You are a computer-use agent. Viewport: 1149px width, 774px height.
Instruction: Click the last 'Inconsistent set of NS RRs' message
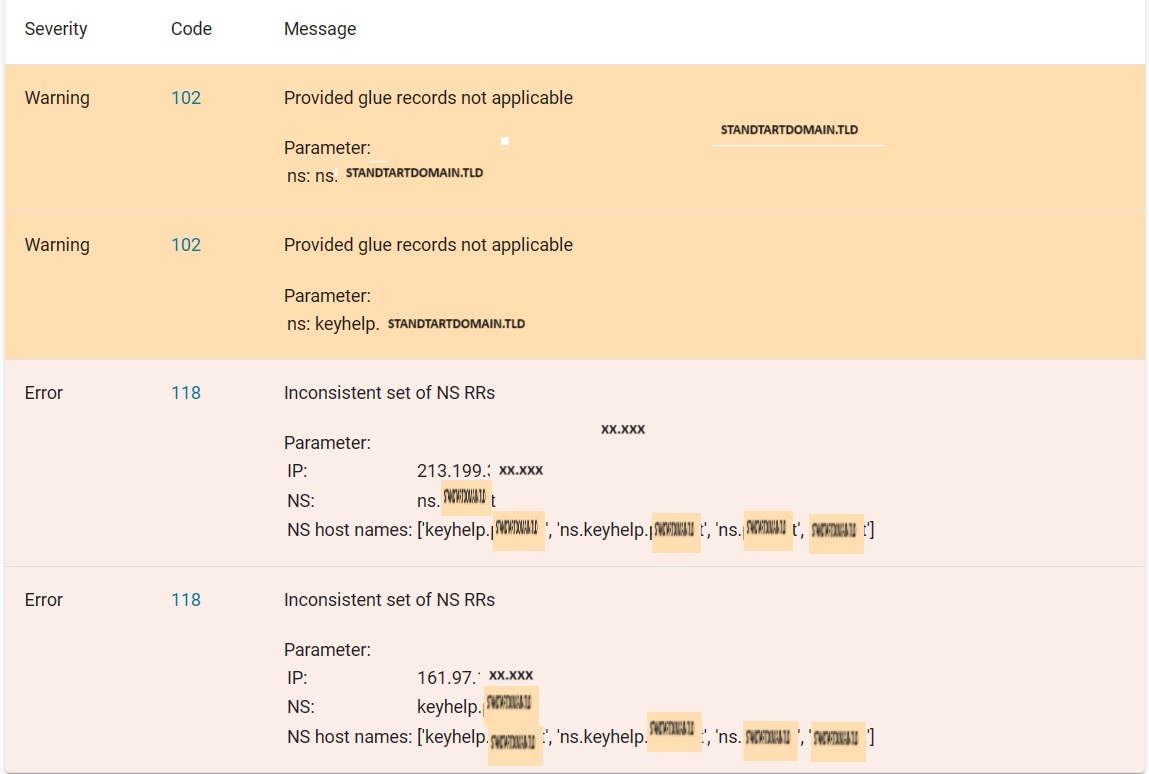(389, 600)
